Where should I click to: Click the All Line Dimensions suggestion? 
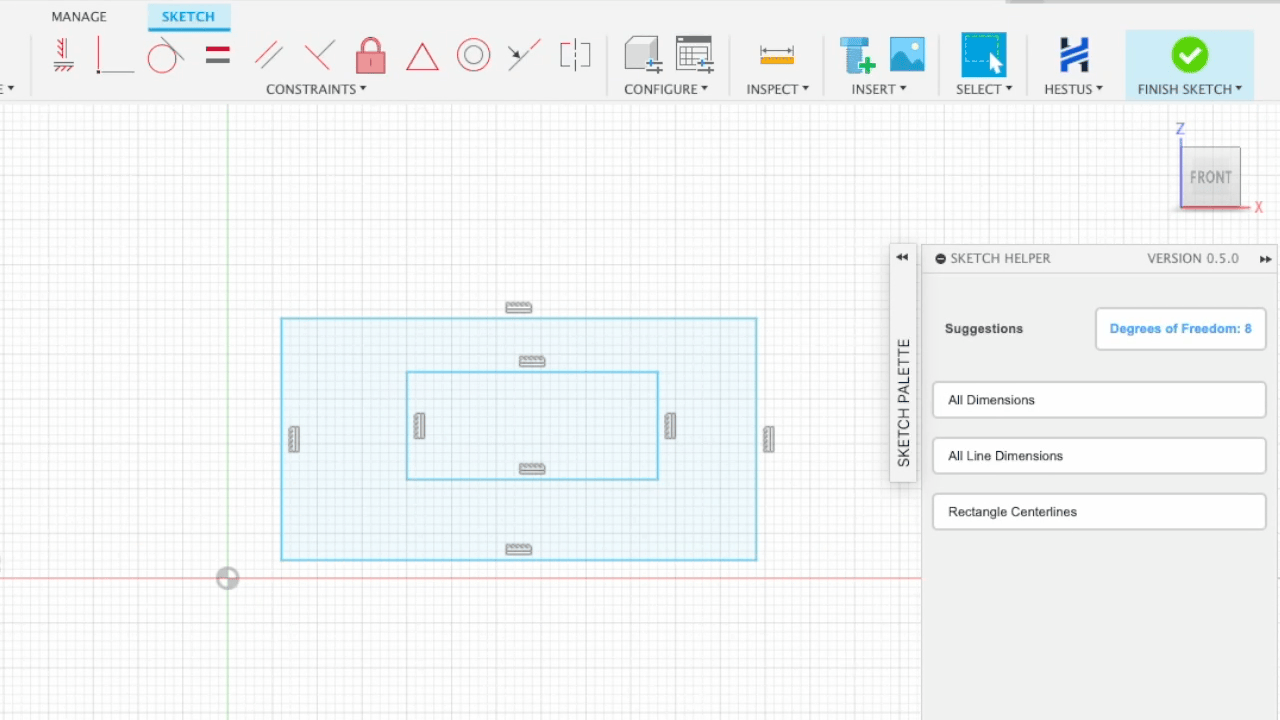[x=1099, y=456]
